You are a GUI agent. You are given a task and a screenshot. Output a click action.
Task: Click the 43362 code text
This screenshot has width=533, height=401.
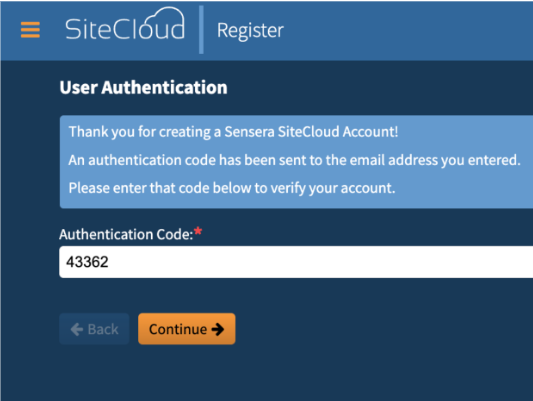pos(87,262)
